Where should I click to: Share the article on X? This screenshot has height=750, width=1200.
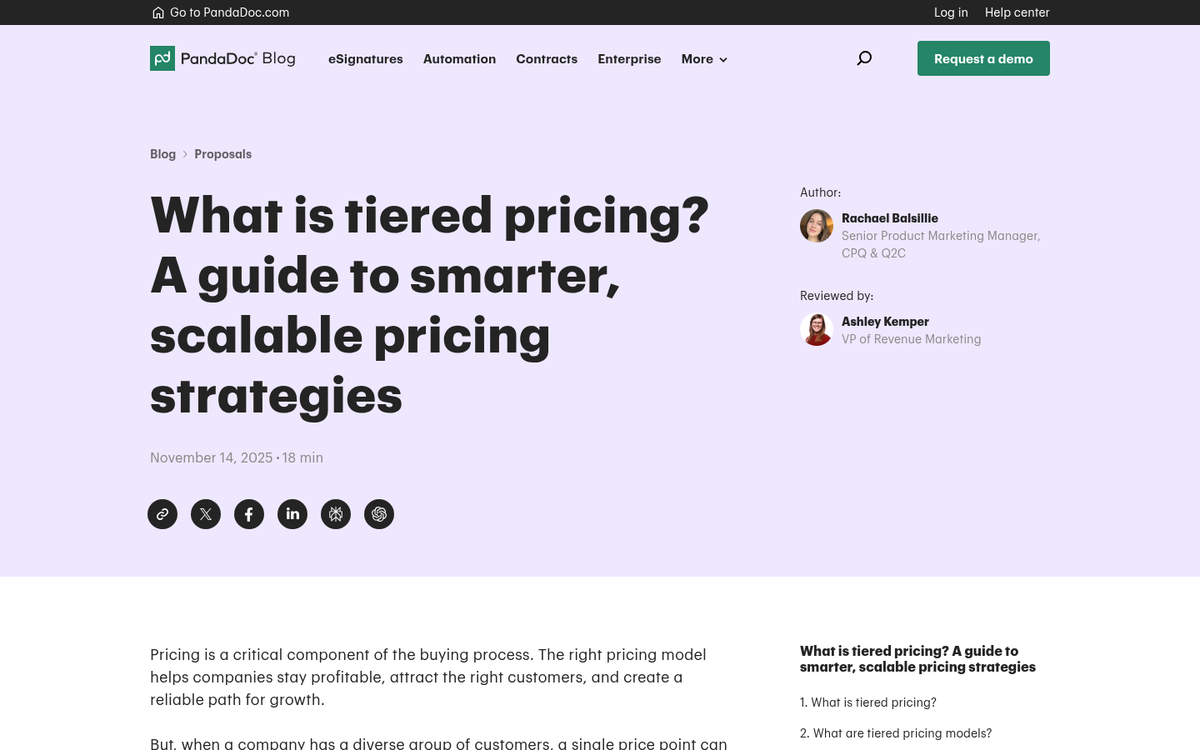click(205, 514)
